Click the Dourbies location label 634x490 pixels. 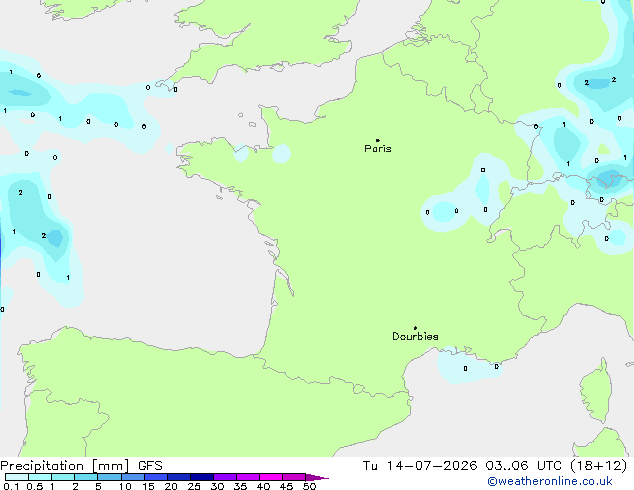click(x=415, y=336)
